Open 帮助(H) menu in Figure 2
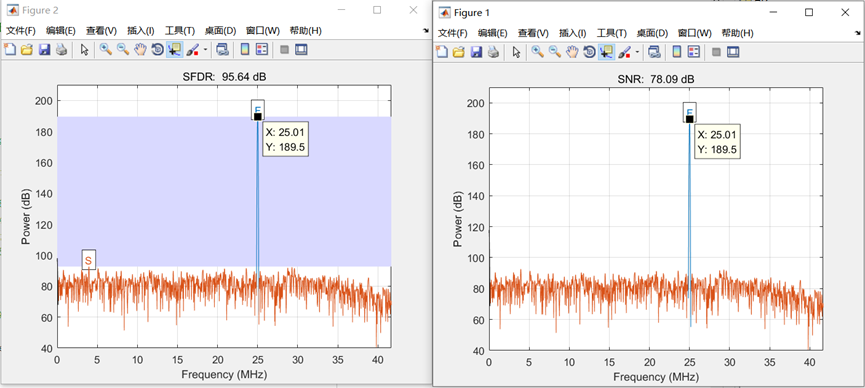Viewport: 865px width, 388px height. pyautogui.click(x=306, y=31)
